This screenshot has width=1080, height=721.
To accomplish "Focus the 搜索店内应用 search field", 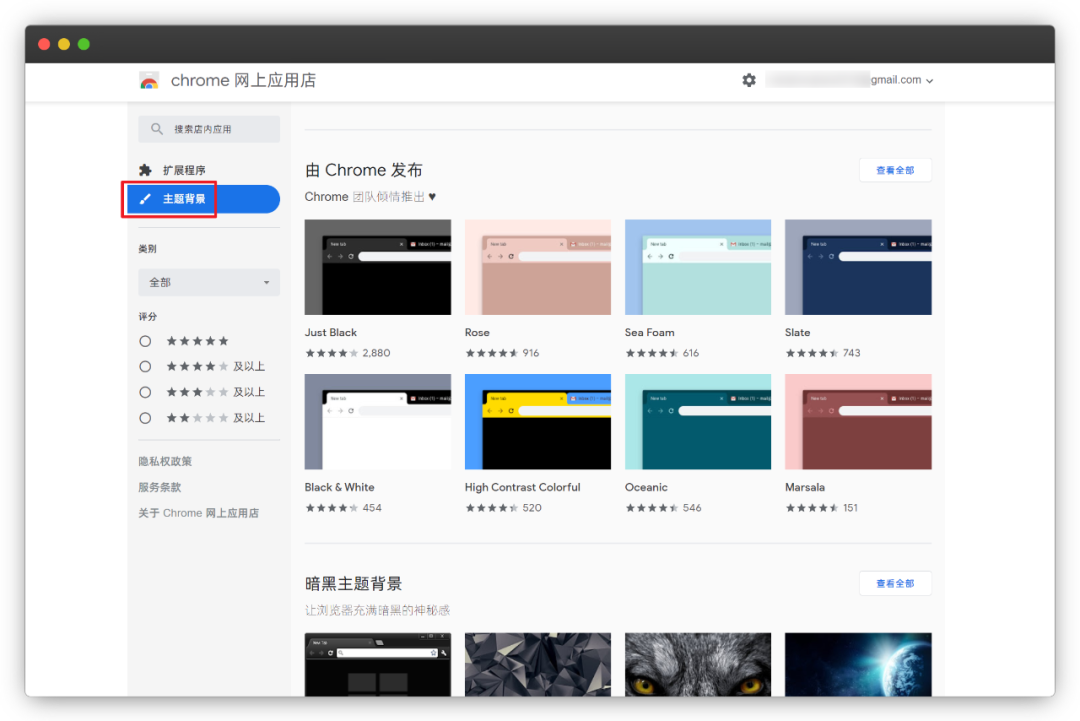I will click(209, 129).
